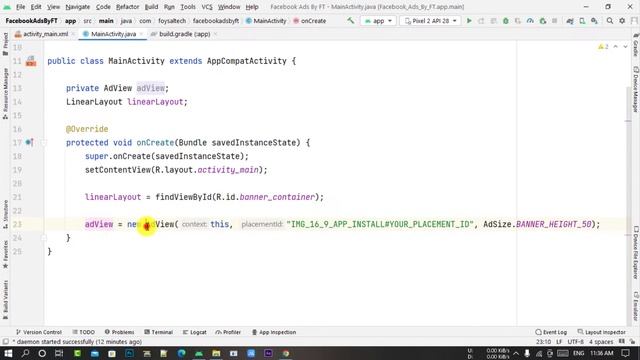This screenshot has height=360, width=640.
Task: Open the Logcat tool window
Action: click(194, 332)
